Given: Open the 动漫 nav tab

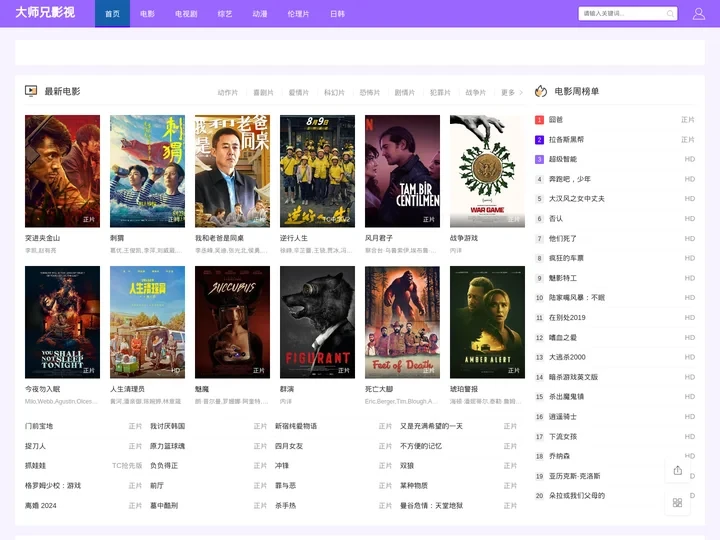Looking at the screenshot, I should pos(260,14).
